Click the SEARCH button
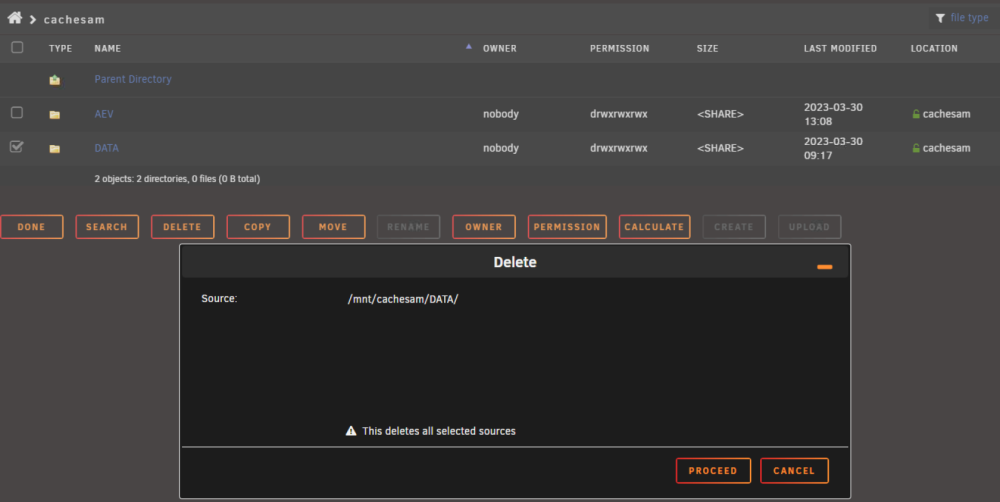 [107, 226]
